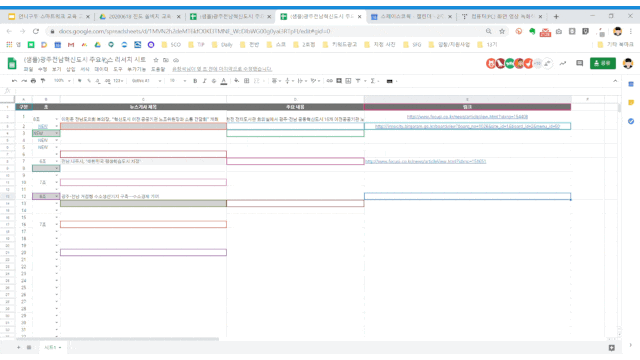Screen dimensions: 640x360
Task: Star this spreadsheet document
Action: pos(156,60)
